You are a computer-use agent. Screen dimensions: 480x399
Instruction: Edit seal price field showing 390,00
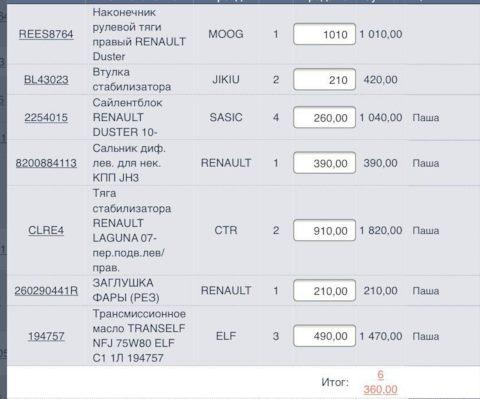click(324, 163)
